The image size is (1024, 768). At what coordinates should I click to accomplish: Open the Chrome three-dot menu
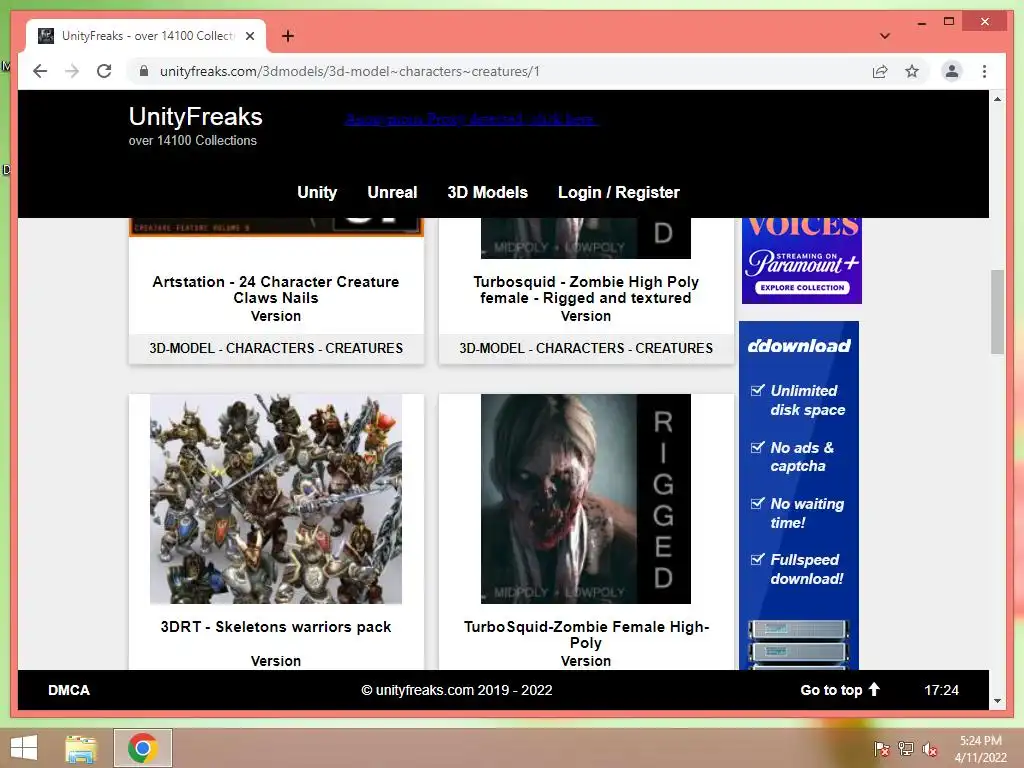pyautogui.click(x=984, y=71)
